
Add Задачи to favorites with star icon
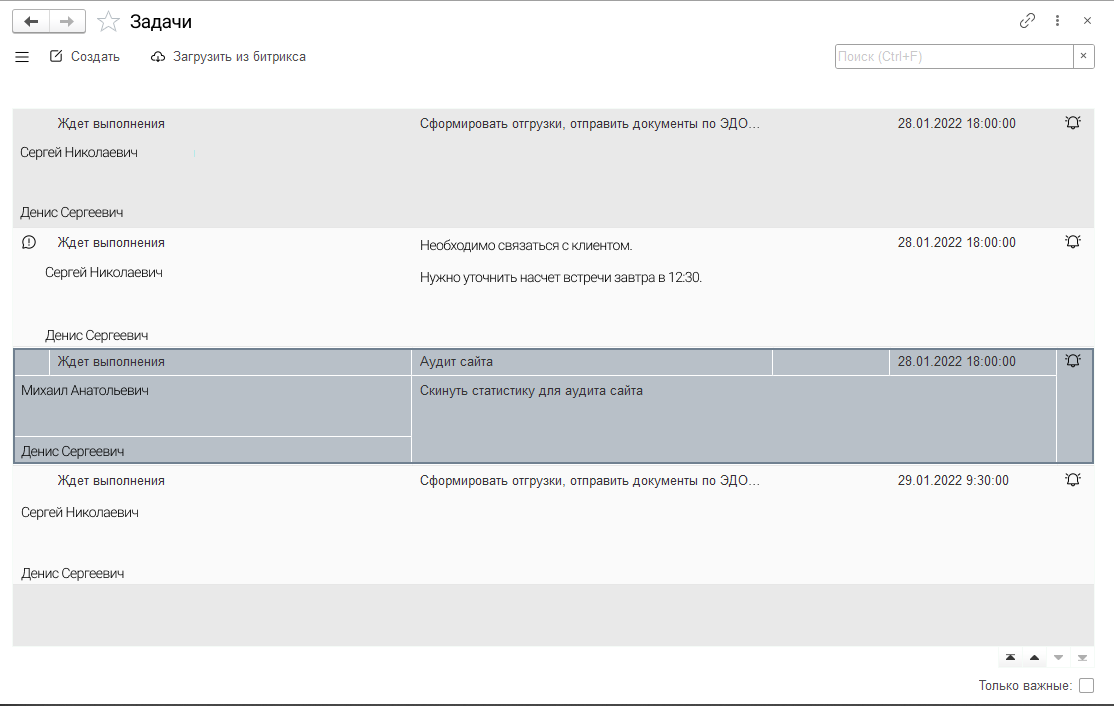(108, 21)
